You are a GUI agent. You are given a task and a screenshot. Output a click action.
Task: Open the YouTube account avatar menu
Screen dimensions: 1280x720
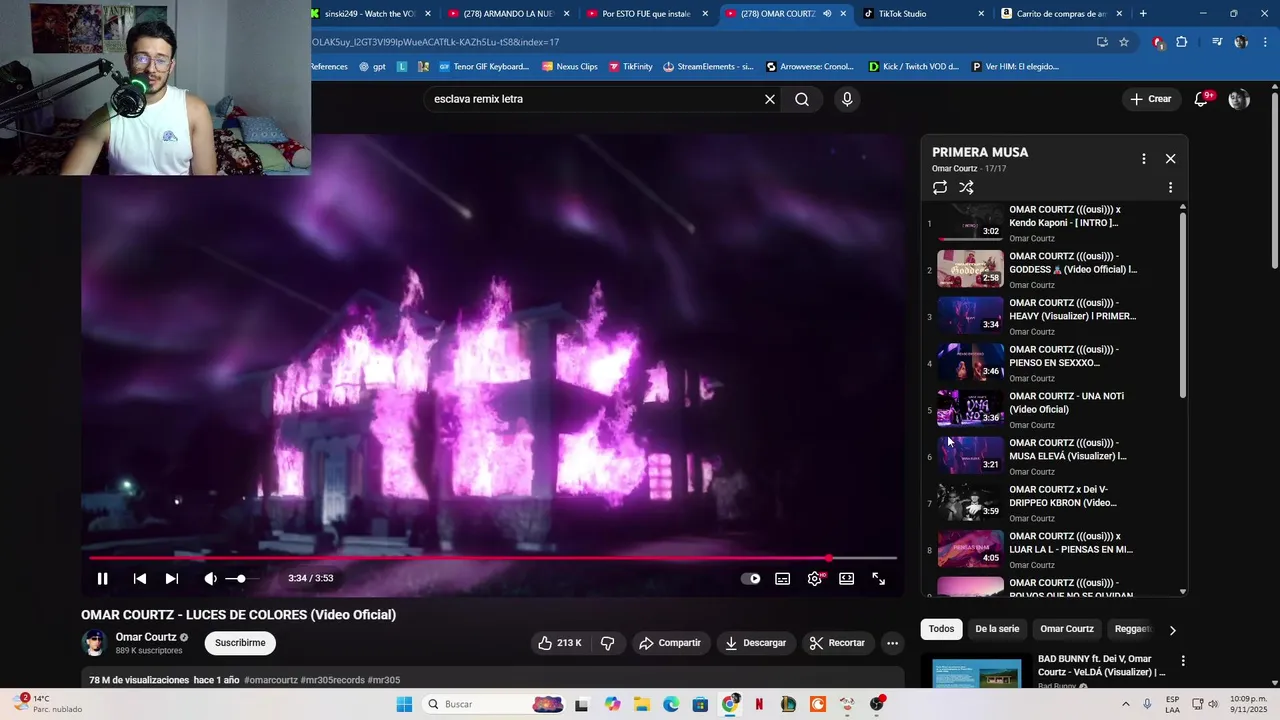(x=1239, y=99)
